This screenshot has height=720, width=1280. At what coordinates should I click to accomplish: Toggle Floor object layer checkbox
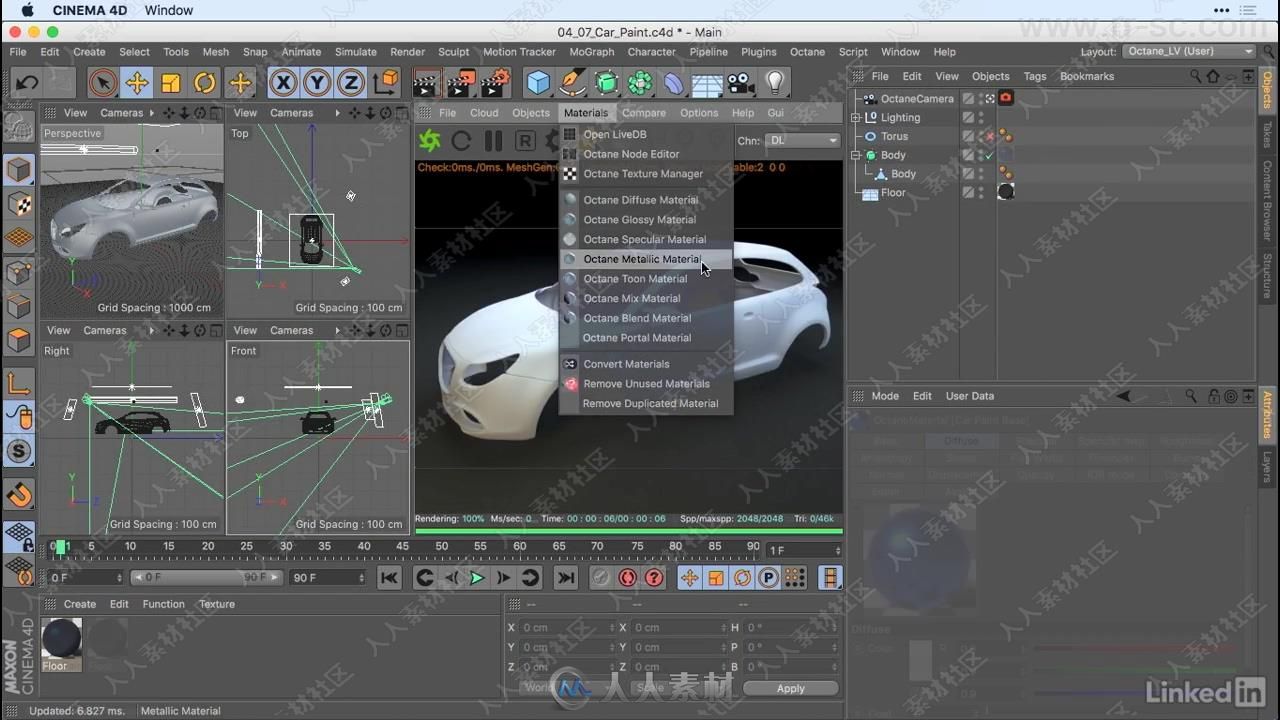click(x=968, y=193)
